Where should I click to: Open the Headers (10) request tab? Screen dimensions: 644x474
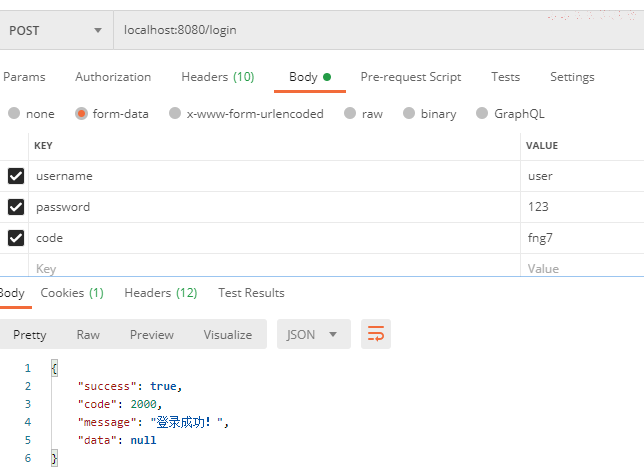[218, 77]
